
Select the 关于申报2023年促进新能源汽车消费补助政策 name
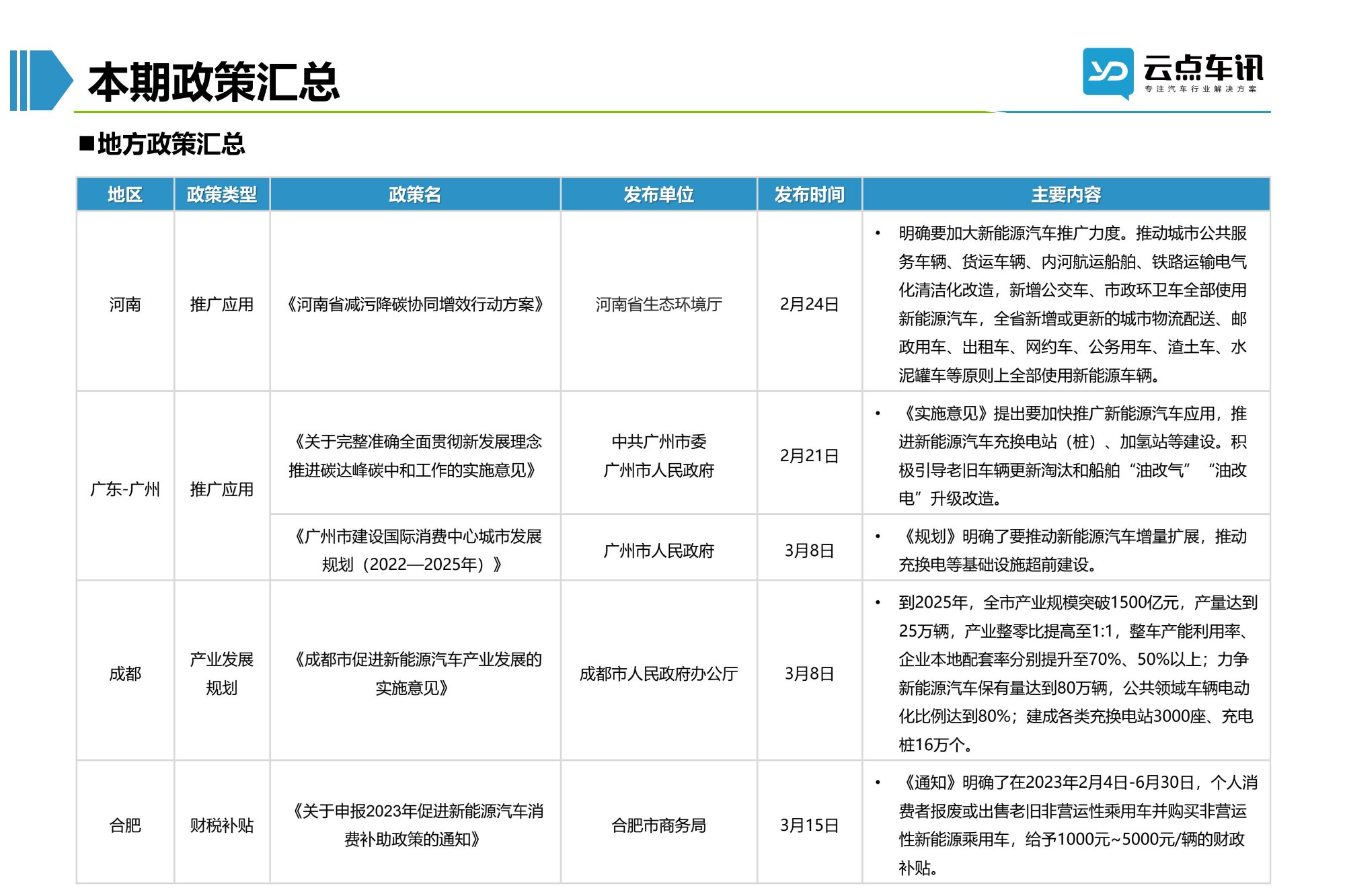pyautogui.click(x=415, y=825)
